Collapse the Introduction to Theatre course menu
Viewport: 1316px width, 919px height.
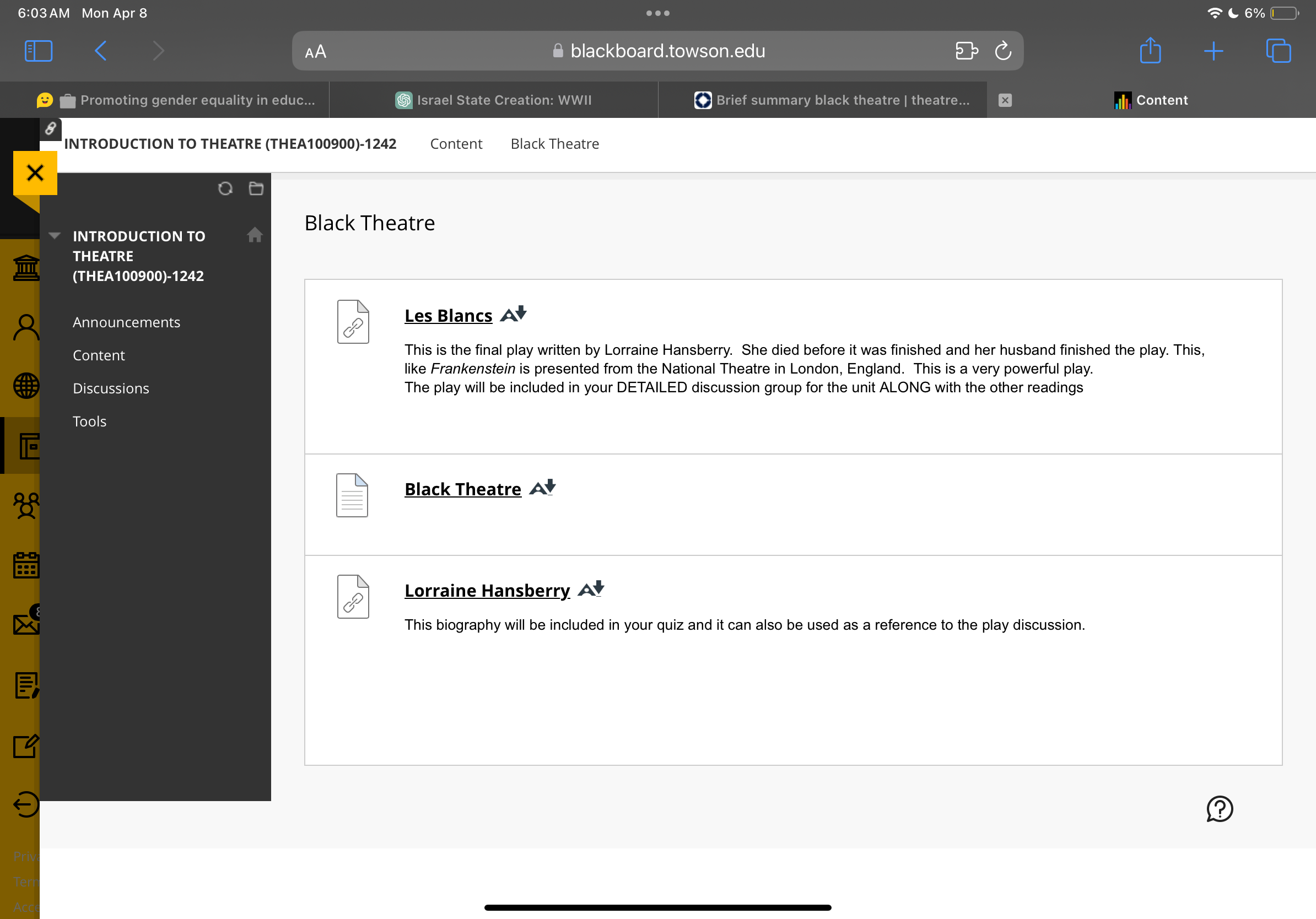click(x=55, y=235)
